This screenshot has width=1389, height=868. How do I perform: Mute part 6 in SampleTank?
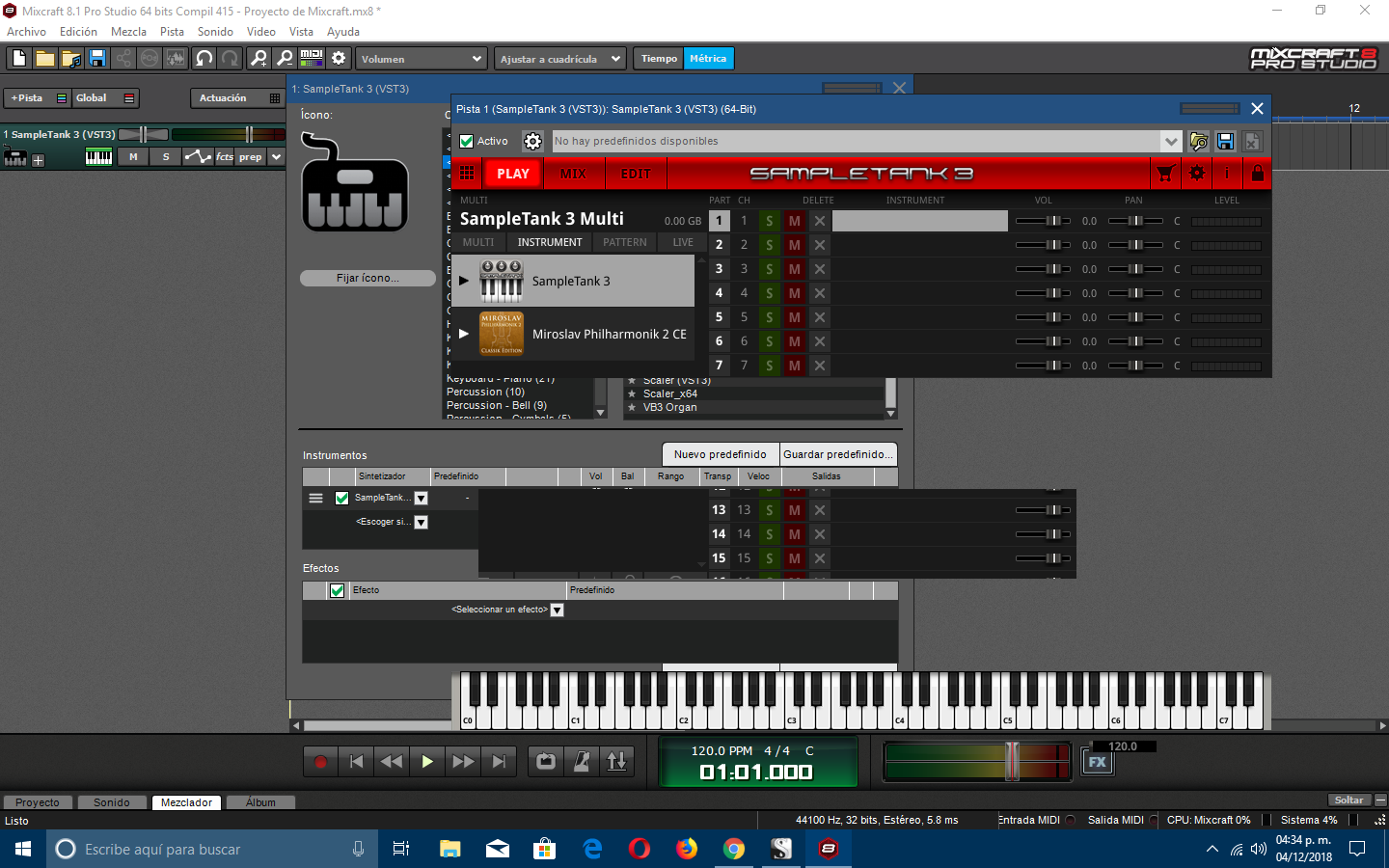(794, 341)
